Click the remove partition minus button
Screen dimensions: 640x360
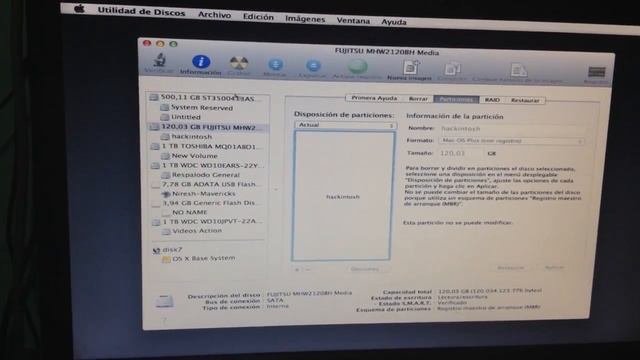(x=308, y=269)
